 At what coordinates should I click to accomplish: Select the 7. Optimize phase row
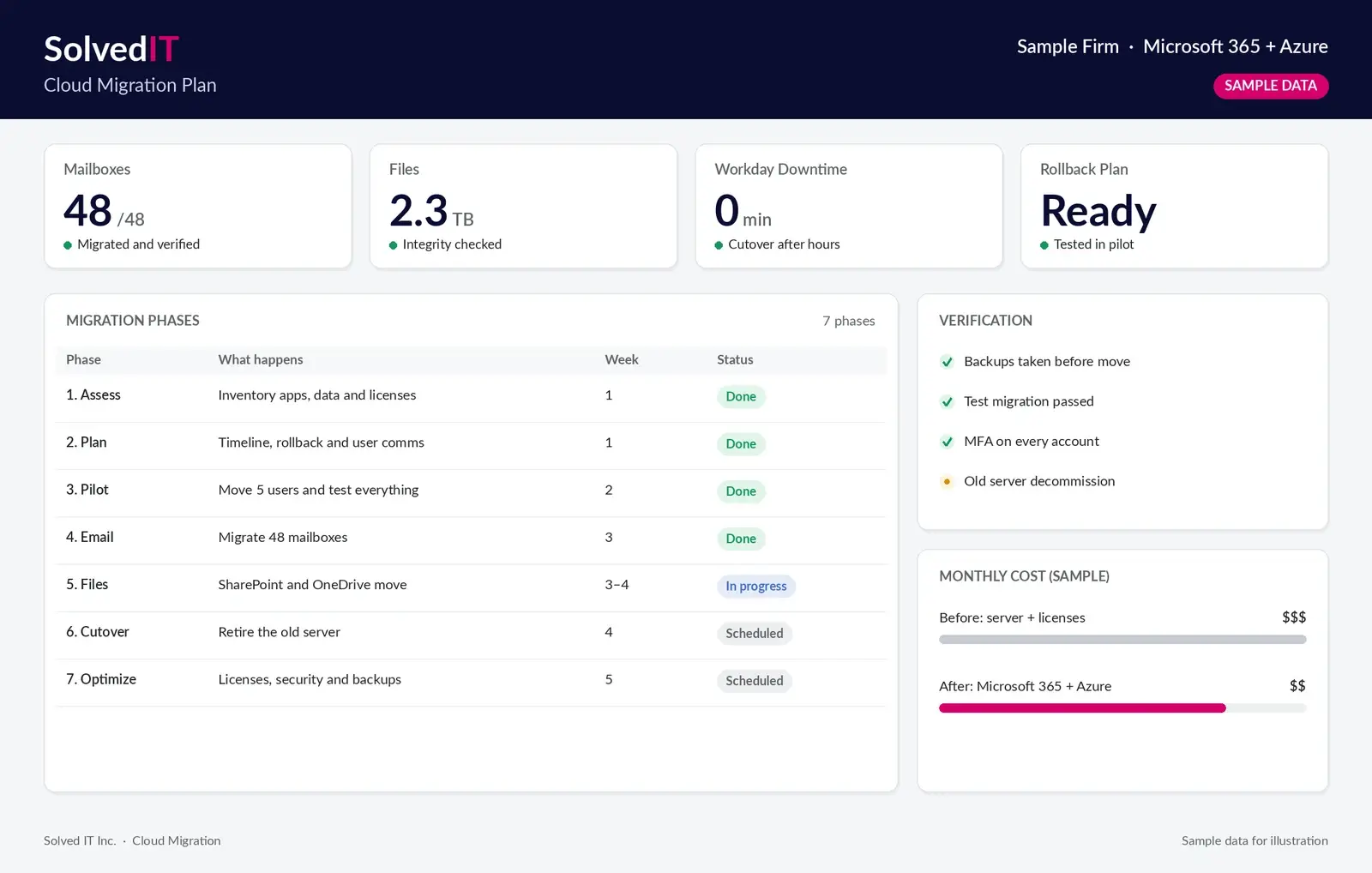pos(471,683)
